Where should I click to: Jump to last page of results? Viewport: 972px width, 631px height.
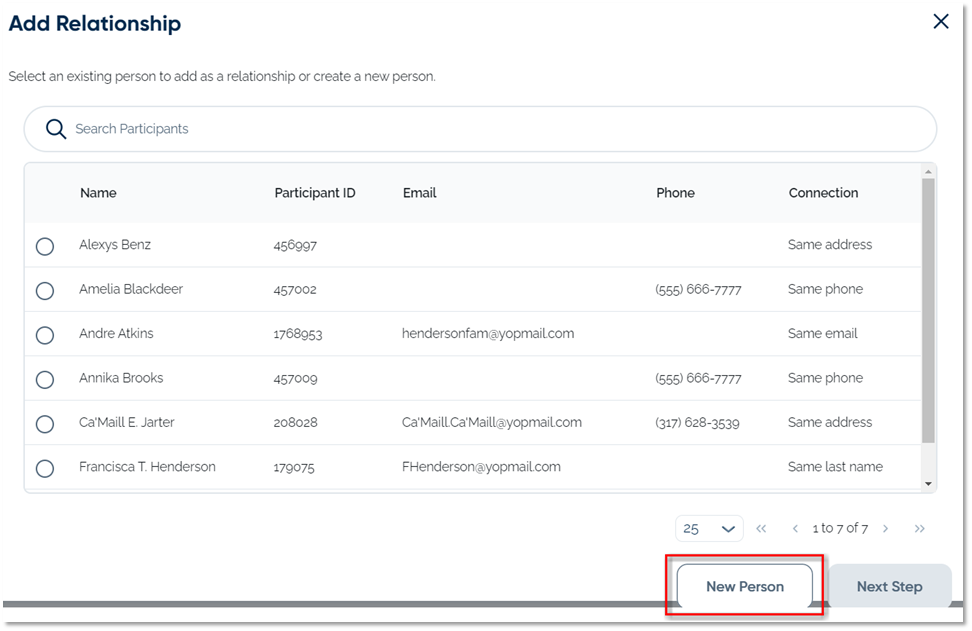click(919, 529)
